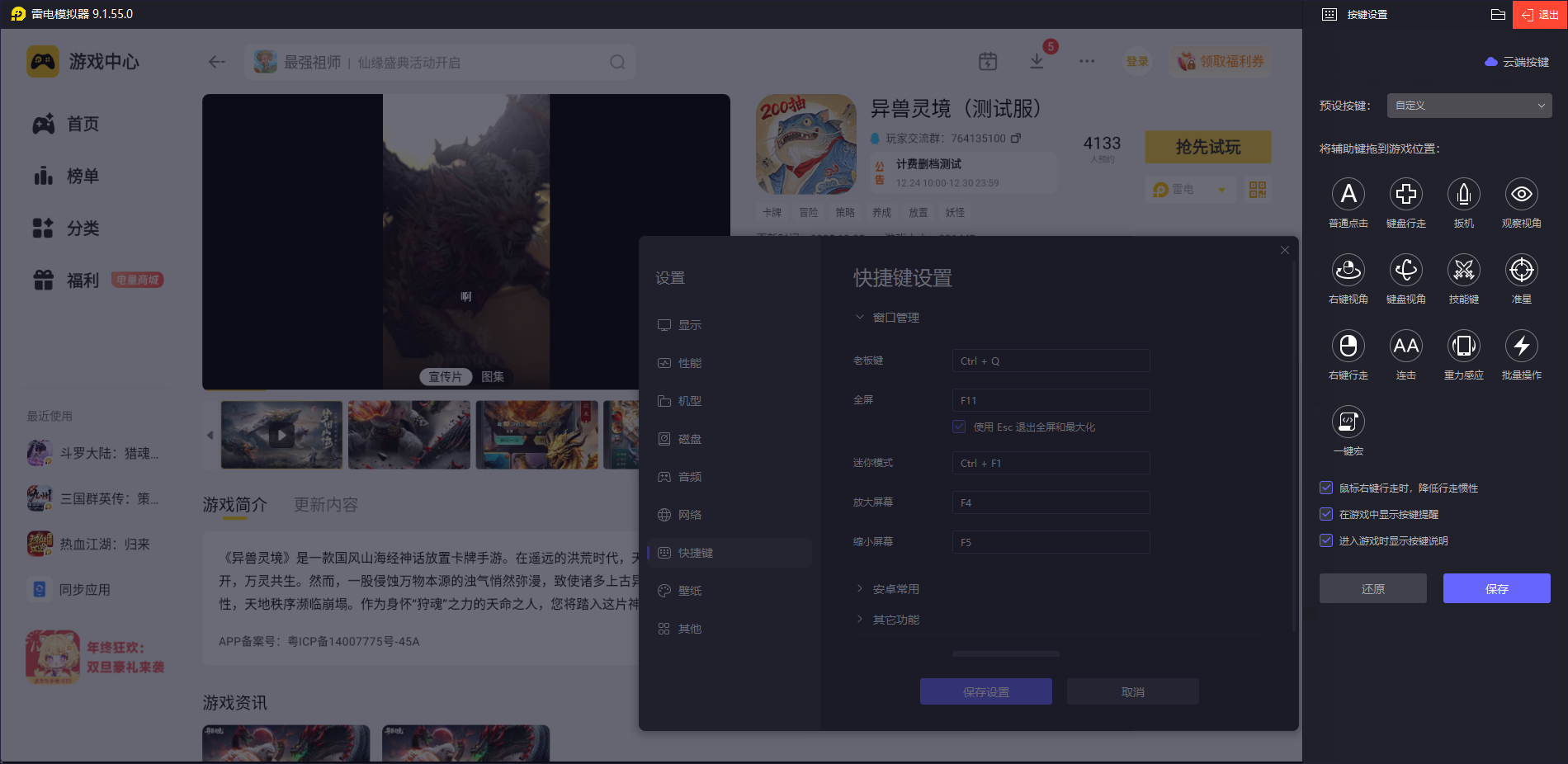Open 网络 settings tab

(x=730, y=515)
